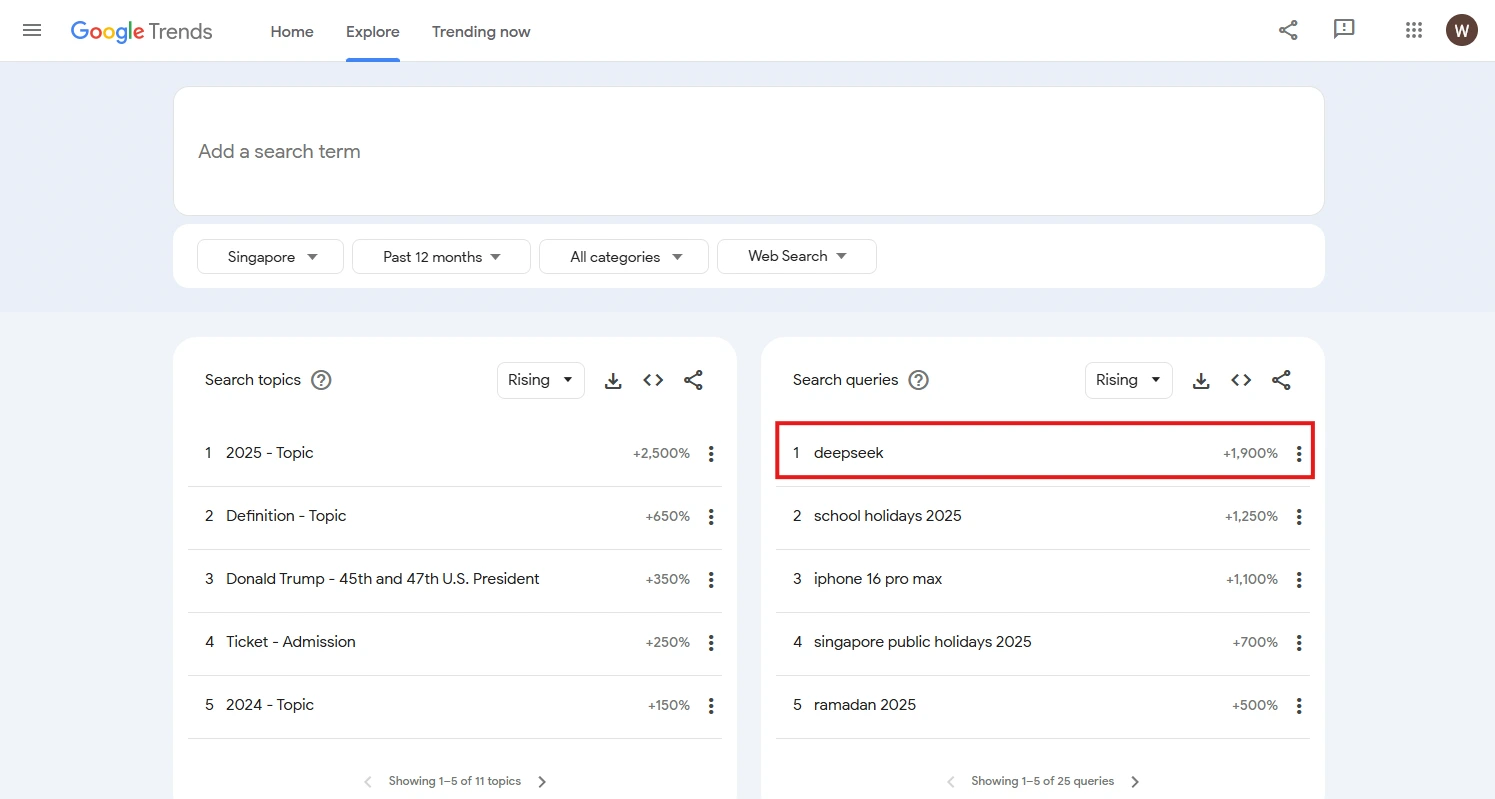This screenshot has height=799, width=1495.
Task: Open more options for ramadan 2025
Action: [x=1299, y=706]
